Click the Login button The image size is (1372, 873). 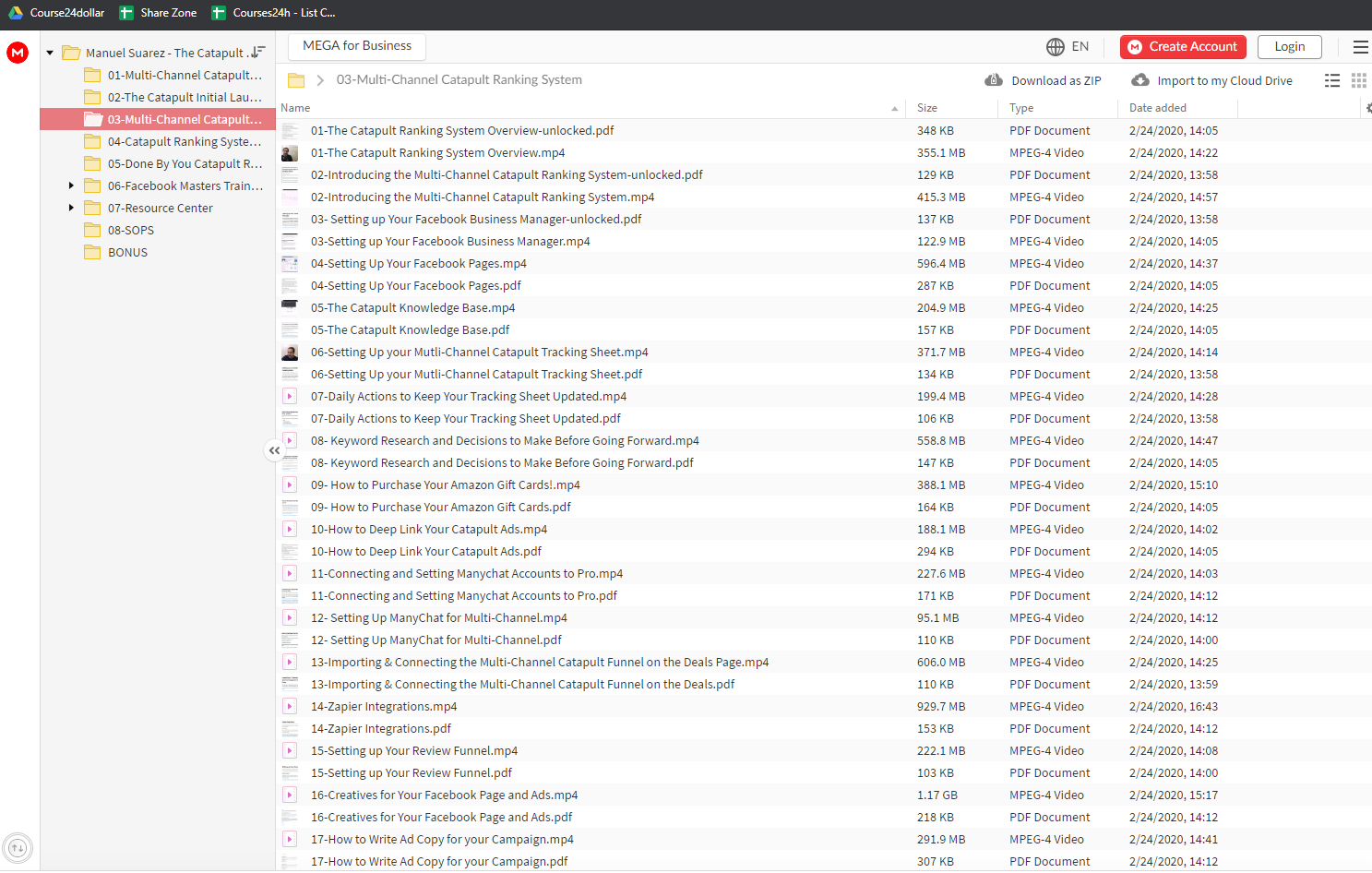(x=1289, y=47)
